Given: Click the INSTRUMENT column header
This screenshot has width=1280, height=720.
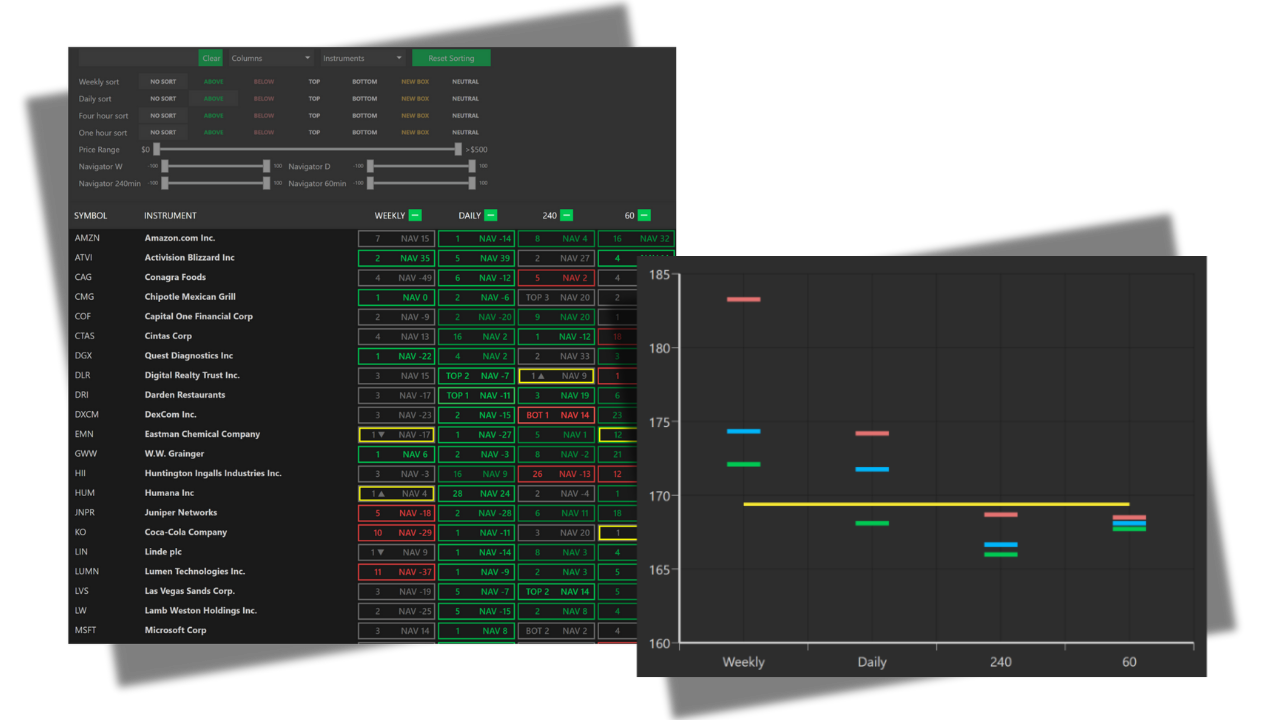Looking at the screenshot, I should point(170,216).
